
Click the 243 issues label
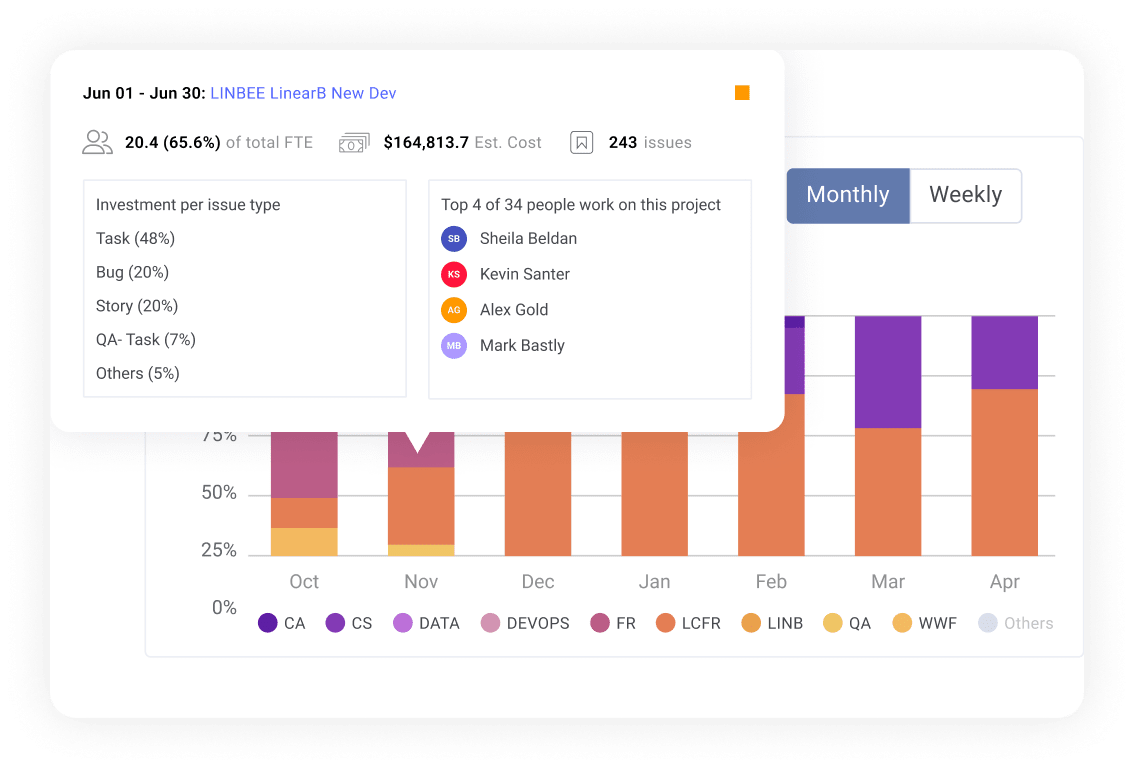pos(650,143)
